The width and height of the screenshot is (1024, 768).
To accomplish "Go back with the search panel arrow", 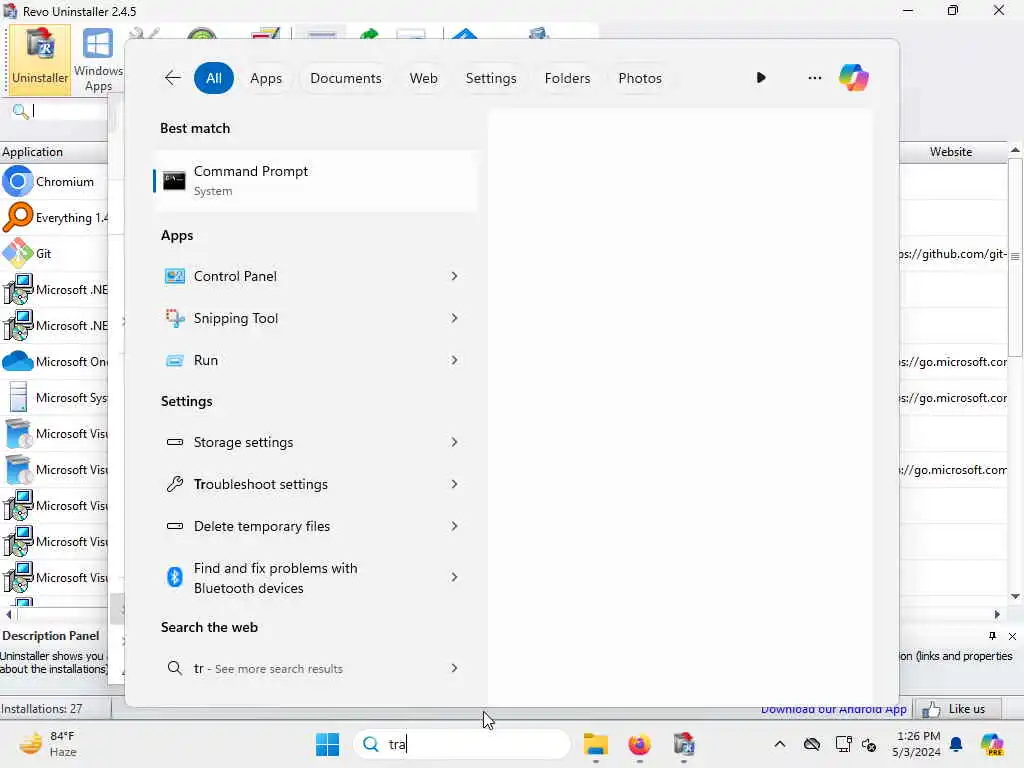I will point(172,78).
